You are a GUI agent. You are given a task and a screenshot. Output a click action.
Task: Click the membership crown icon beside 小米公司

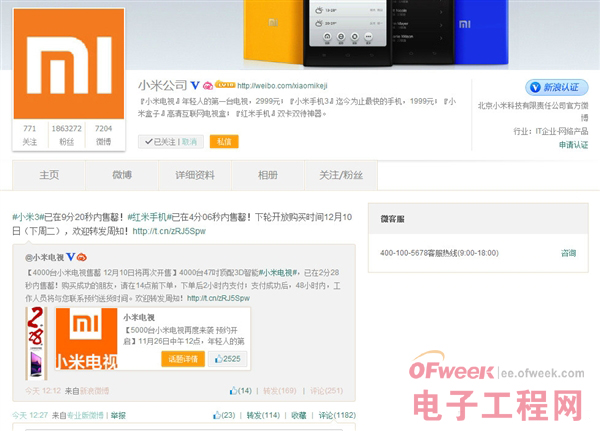[208, 86]
